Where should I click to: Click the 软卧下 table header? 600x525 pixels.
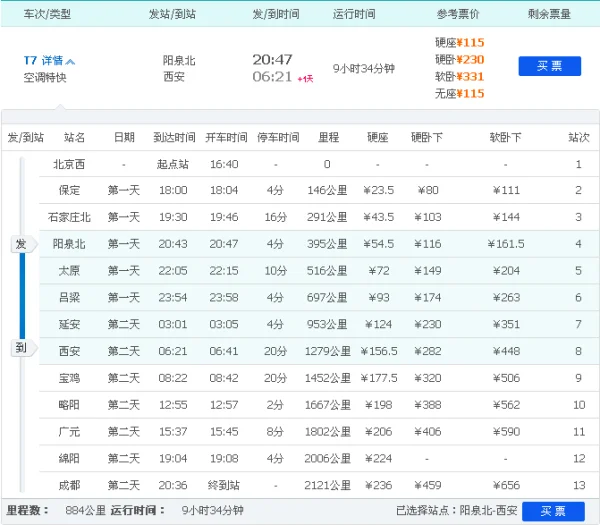(505, 137)
